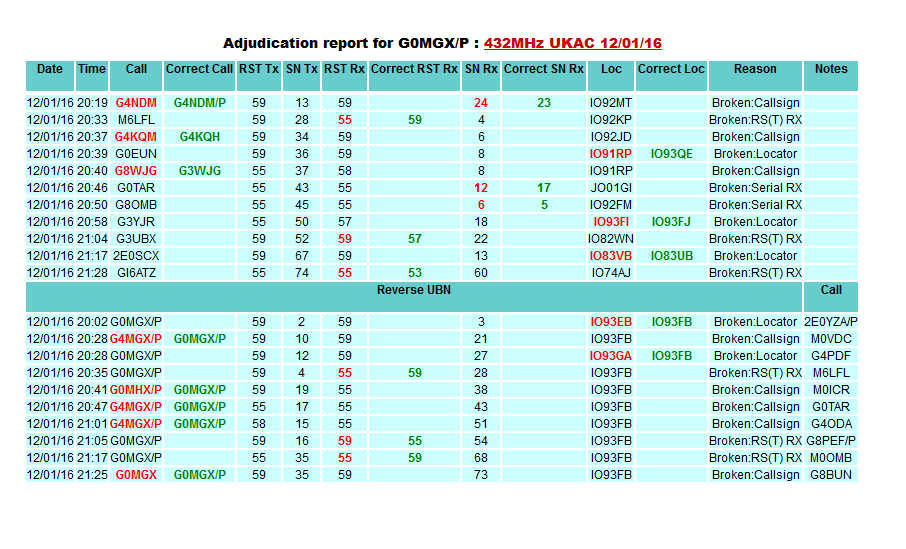
Task: Select the note G8PEF/P
Action: point(831,441)
